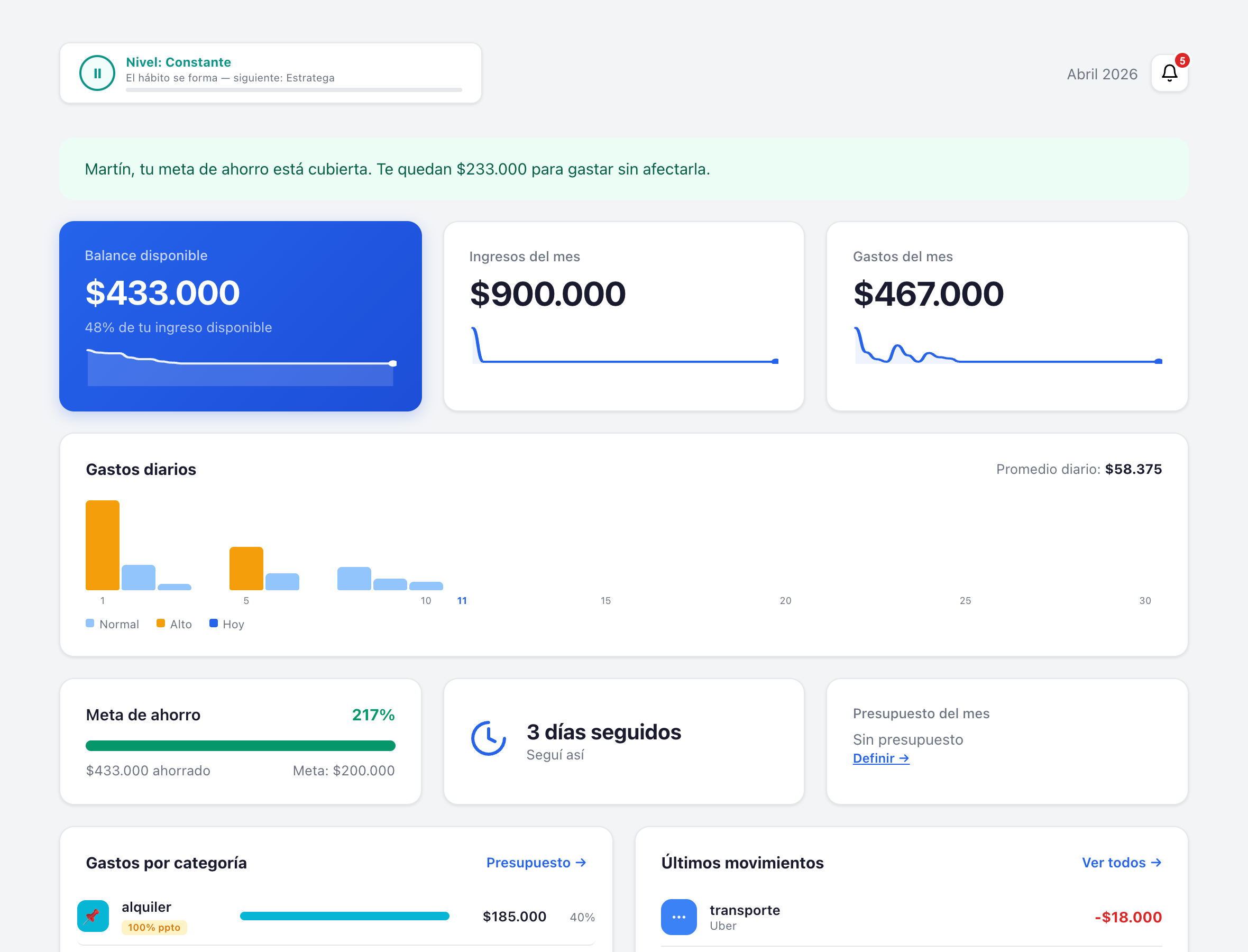
Task: Click the transporte Uber category icon
Action: 678,917
